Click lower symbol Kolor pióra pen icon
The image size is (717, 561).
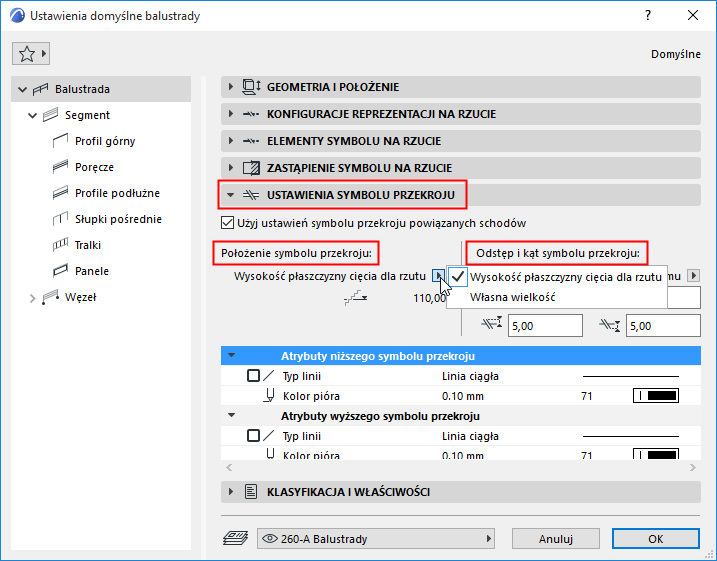[x=270, y=395]
